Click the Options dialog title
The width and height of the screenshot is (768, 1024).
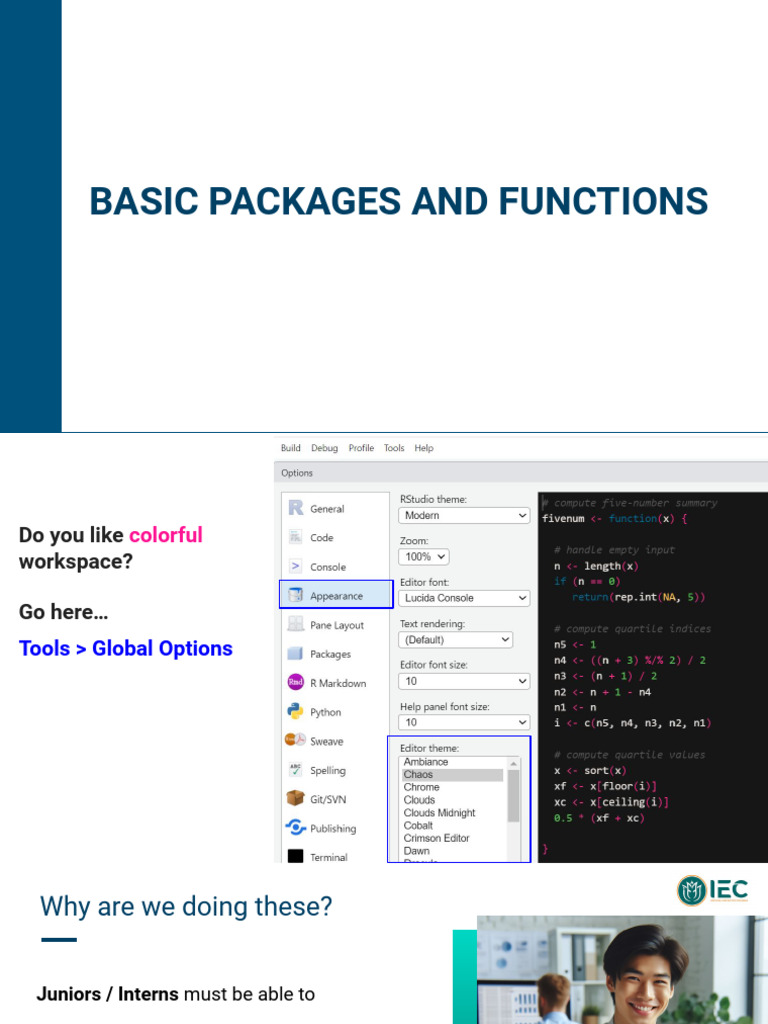297,473
